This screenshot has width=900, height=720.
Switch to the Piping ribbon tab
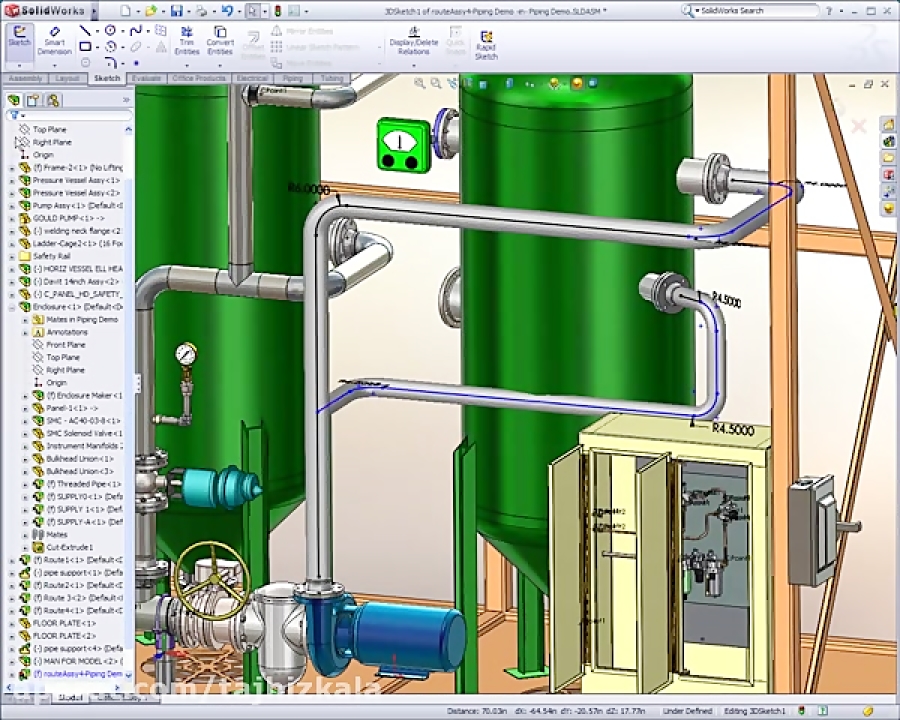tap(293, 78)
